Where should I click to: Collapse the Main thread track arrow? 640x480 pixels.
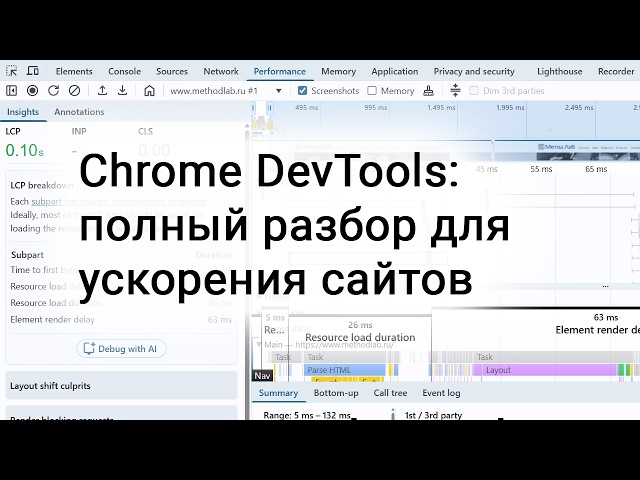[x=259, y=345]
